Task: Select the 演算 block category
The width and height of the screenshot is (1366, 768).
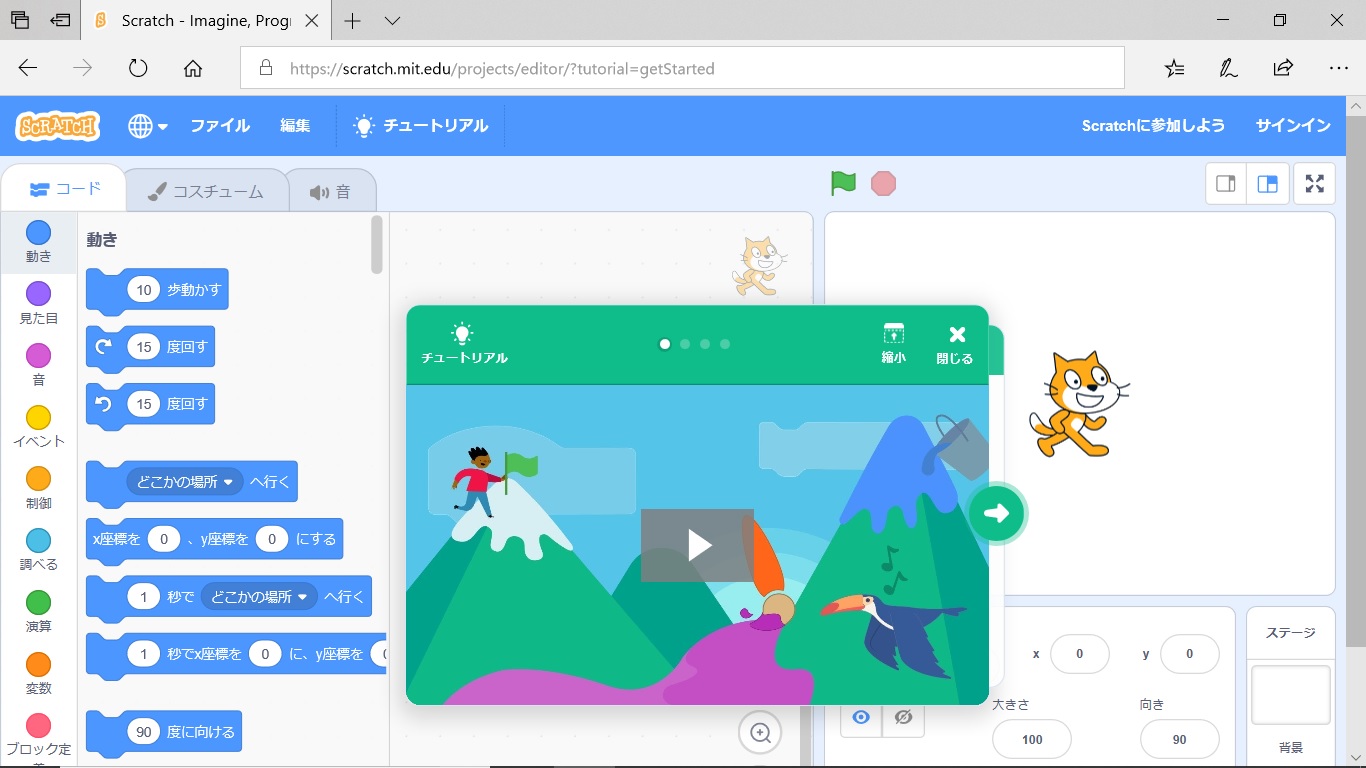Action: [x=38, y=613]
